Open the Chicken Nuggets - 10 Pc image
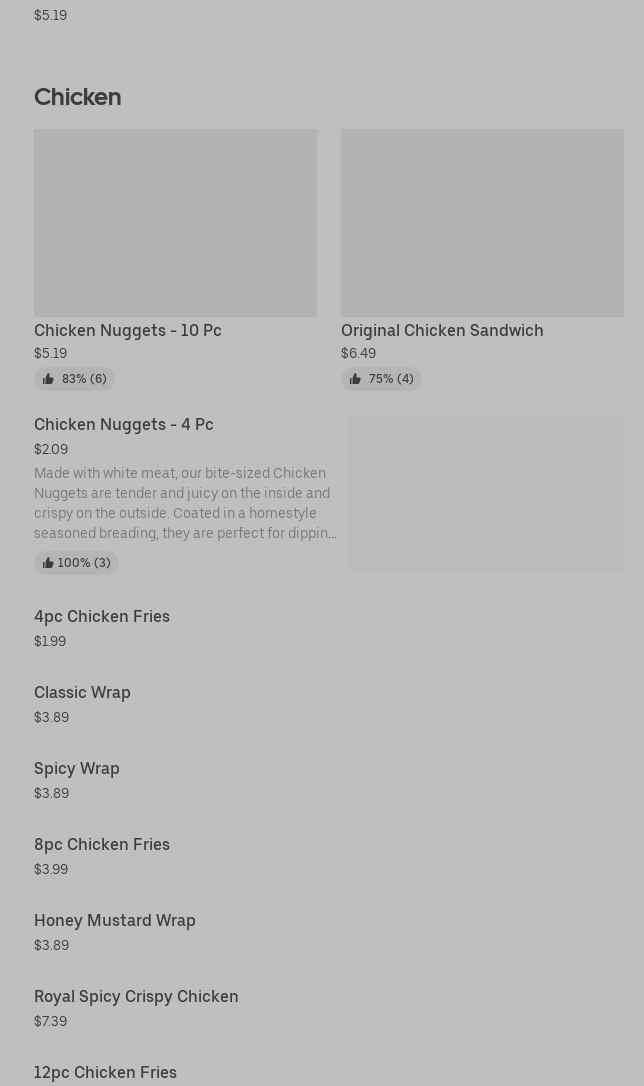 [x=175, y=223]
